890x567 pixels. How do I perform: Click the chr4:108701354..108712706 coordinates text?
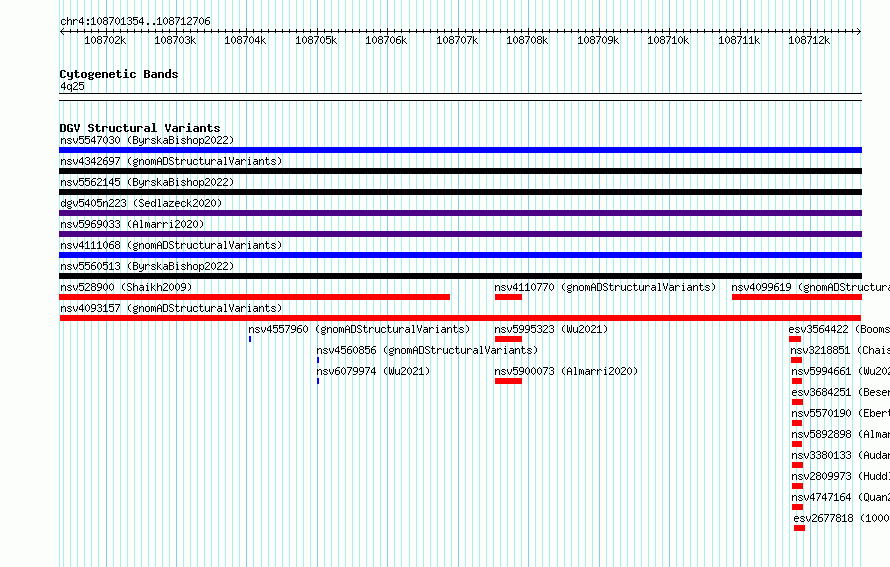tap(135, 21)
